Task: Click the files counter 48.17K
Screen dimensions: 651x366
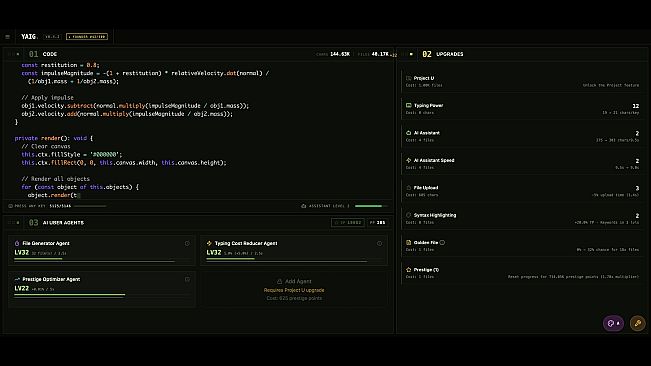Action: point(373,54)
